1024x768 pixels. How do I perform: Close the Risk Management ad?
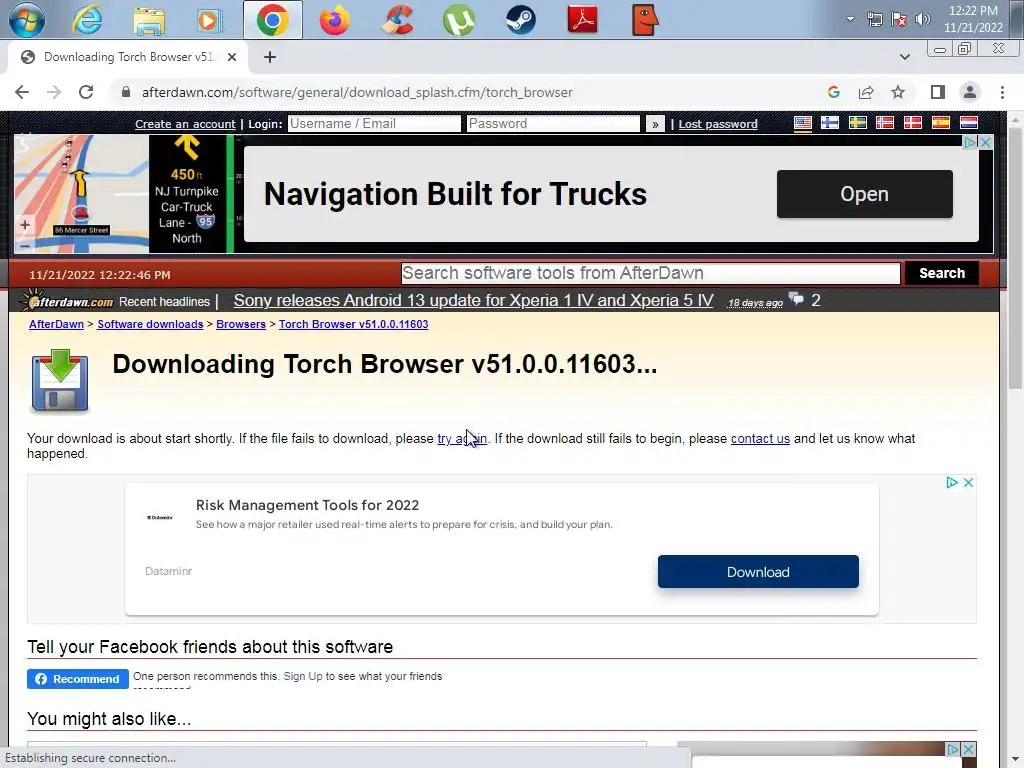coord(968,482)
